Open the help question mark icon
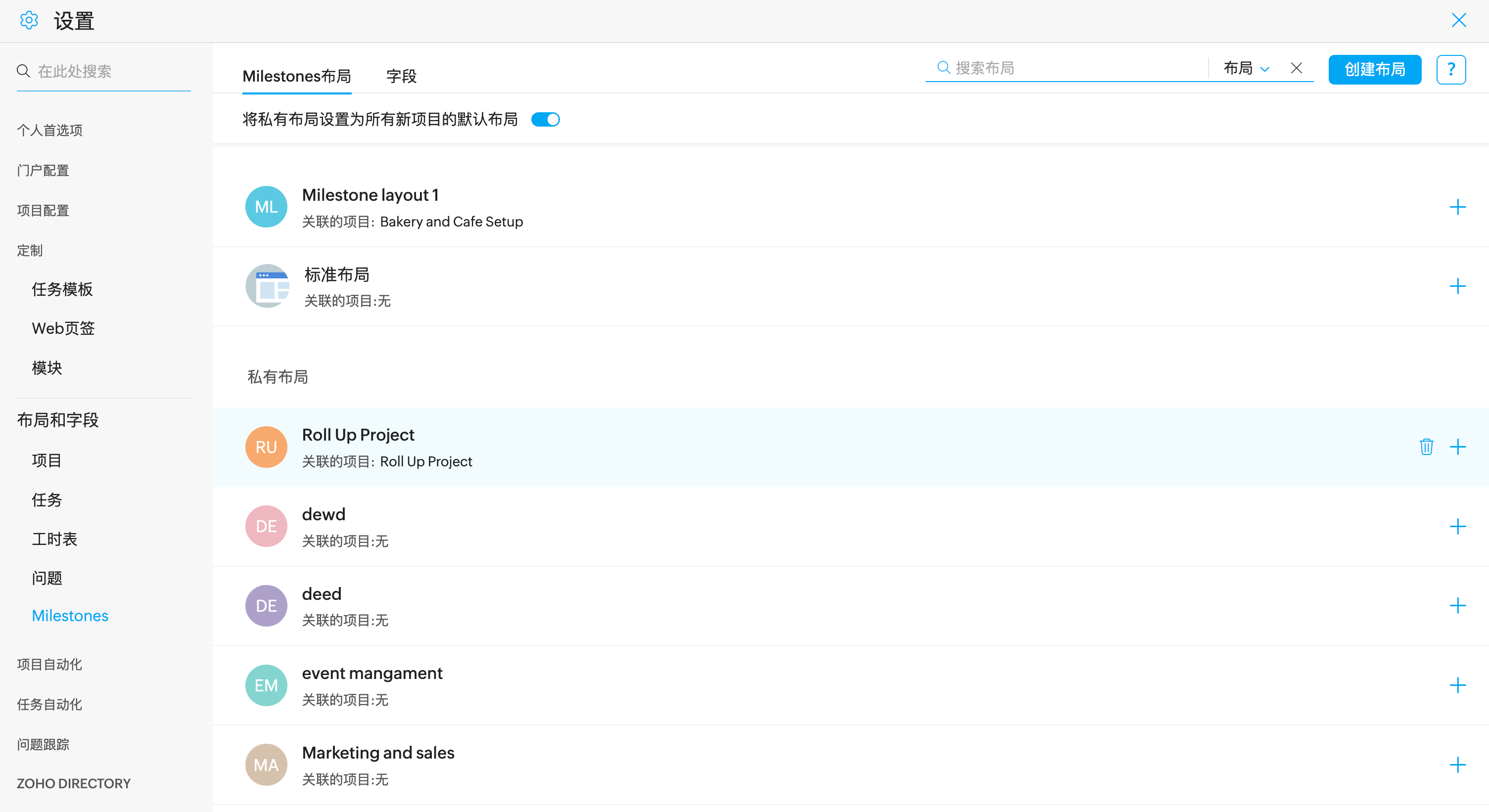 click(x=1451, y=69)
